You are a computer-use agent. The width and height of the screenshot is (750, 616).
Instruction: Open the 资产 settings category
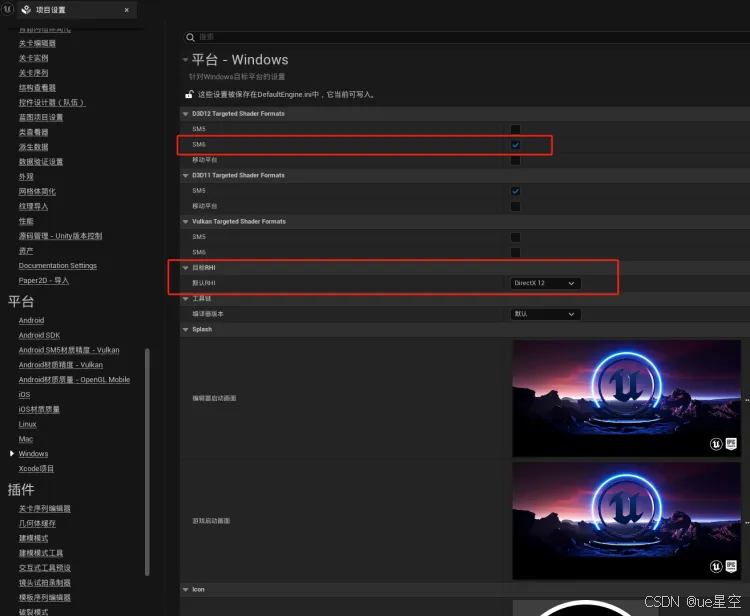pos(26,251)
